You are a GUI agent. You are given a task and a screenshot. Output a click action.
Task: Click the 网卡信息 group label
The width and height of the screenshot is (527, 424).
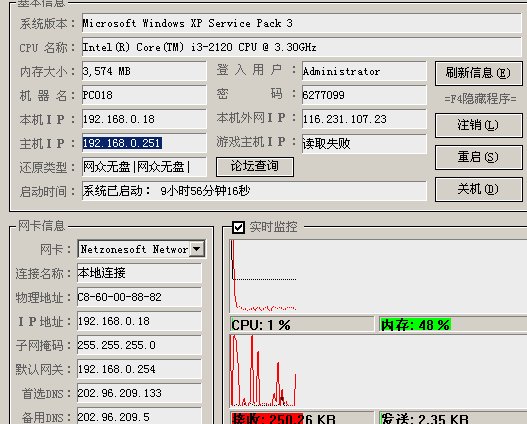point(41,226)
